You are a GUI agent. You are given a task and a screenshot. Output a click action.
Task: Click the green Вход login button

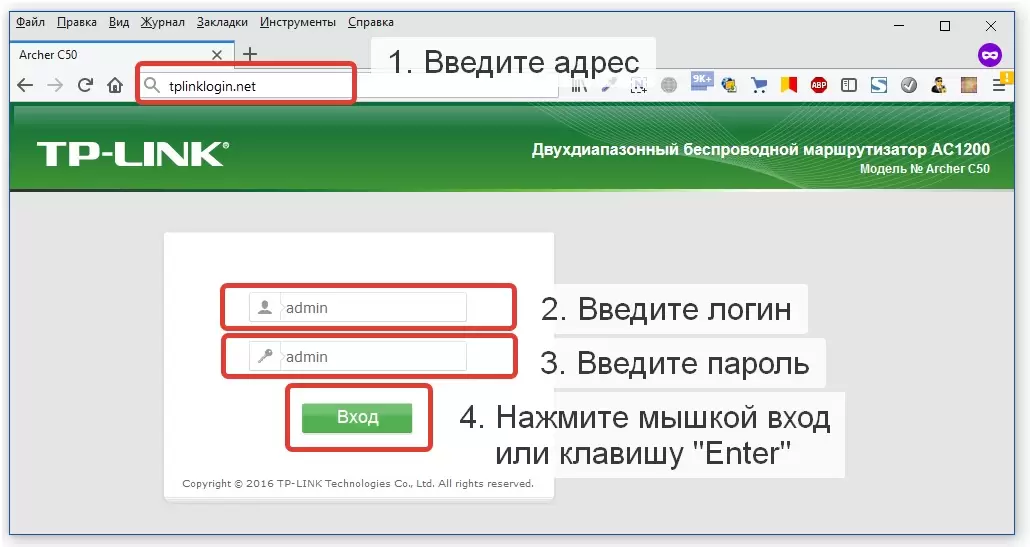tap(357, 417)
